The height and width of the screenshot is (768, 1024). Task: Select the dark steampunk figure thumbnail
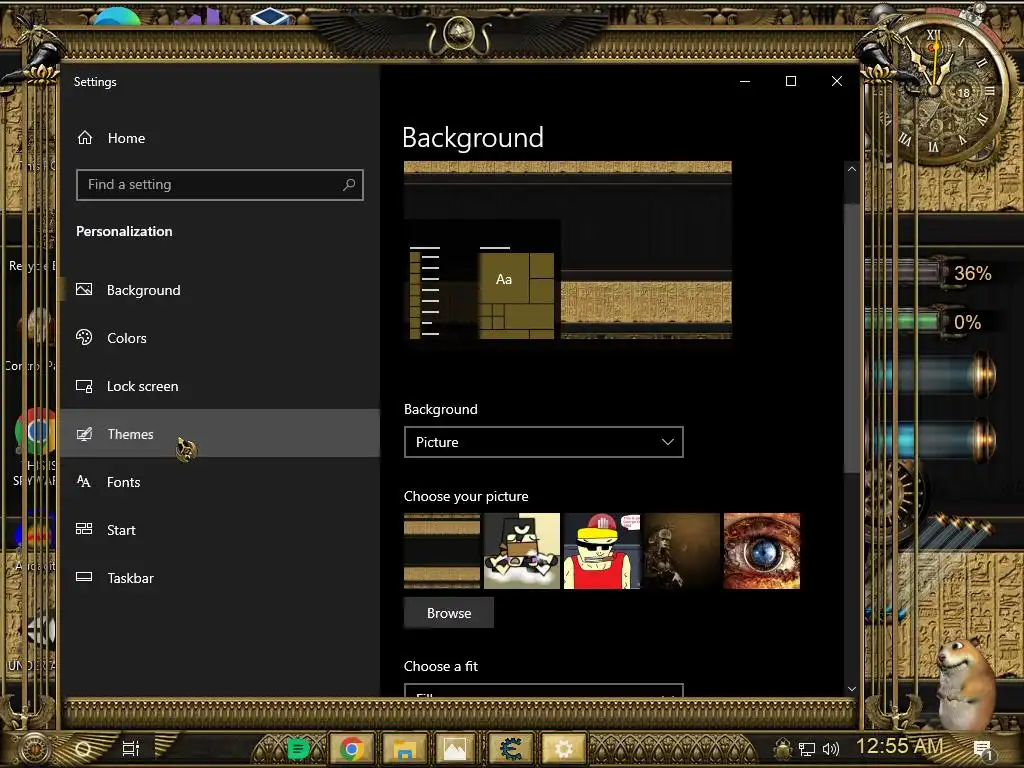pos(682,551)
